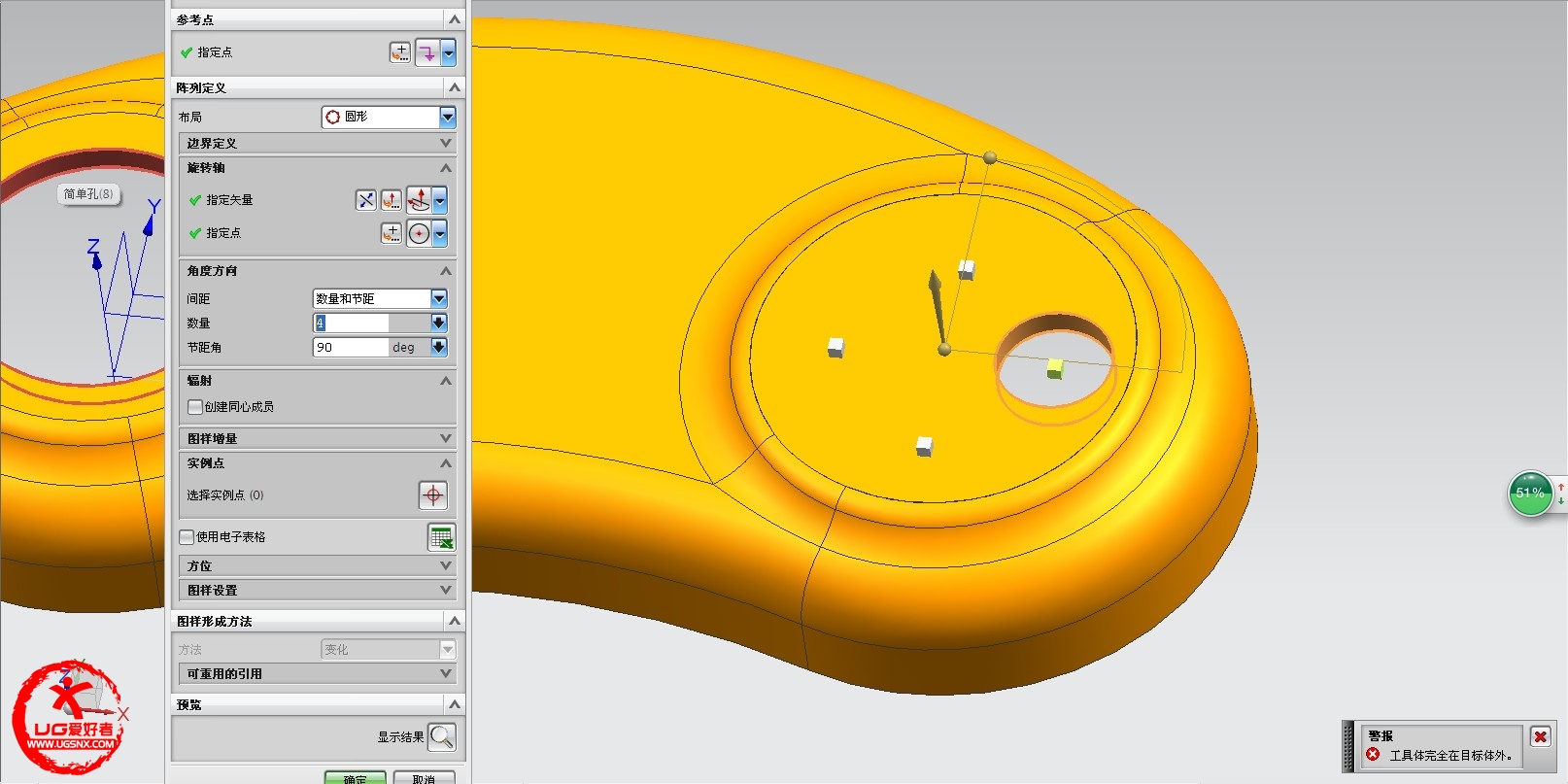The width and height of the screenshot is (1568, 784).
Task: Click the inferred vector icon for 指定矢量
Action: 419,200
